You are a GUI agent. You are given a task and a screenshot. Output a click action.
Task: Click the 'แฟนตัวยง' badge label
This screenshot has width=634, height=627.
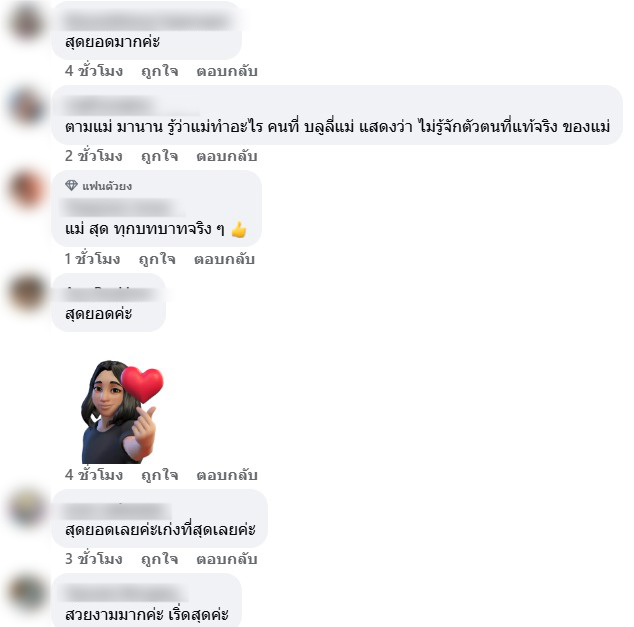(x=107, y=186)
